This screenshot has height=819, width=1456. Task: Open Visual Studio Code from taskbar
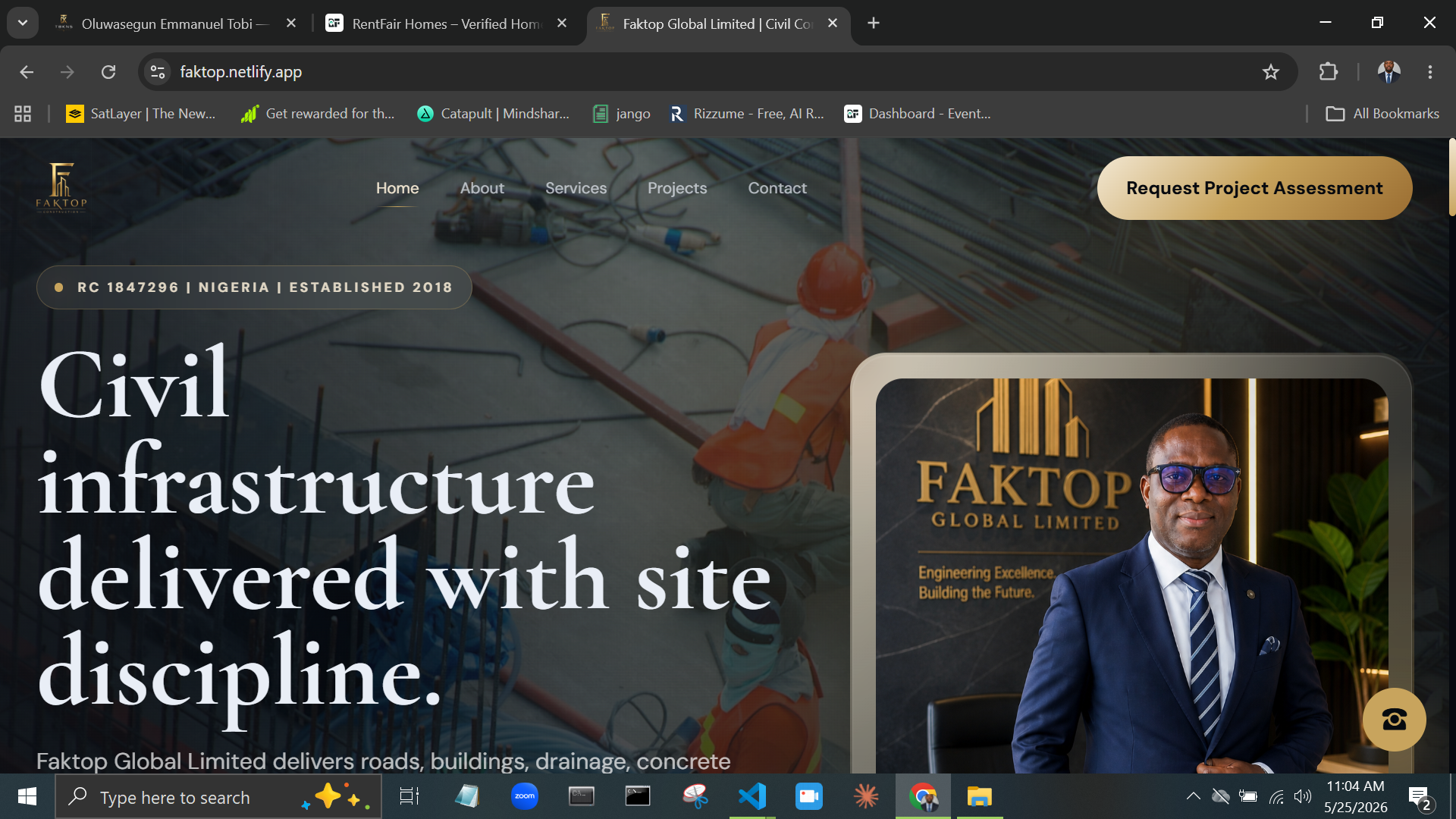752,796
